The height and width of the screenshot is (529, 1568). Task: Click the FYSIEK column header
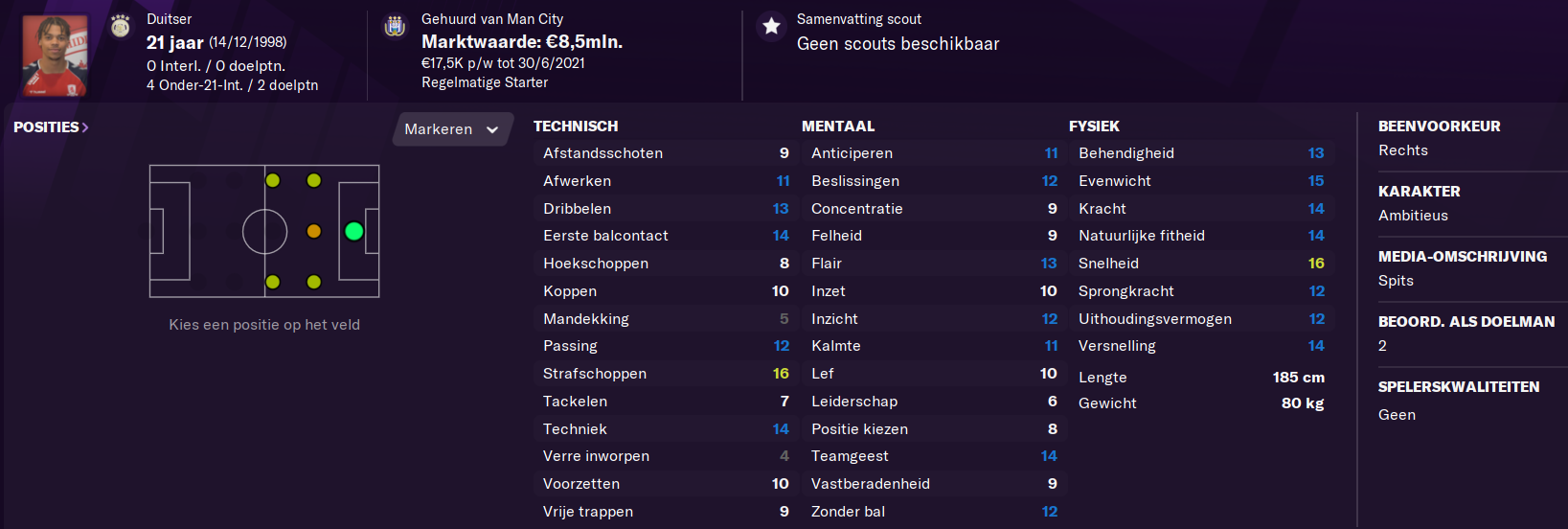pyautogui.click(x=1094, y=126)
